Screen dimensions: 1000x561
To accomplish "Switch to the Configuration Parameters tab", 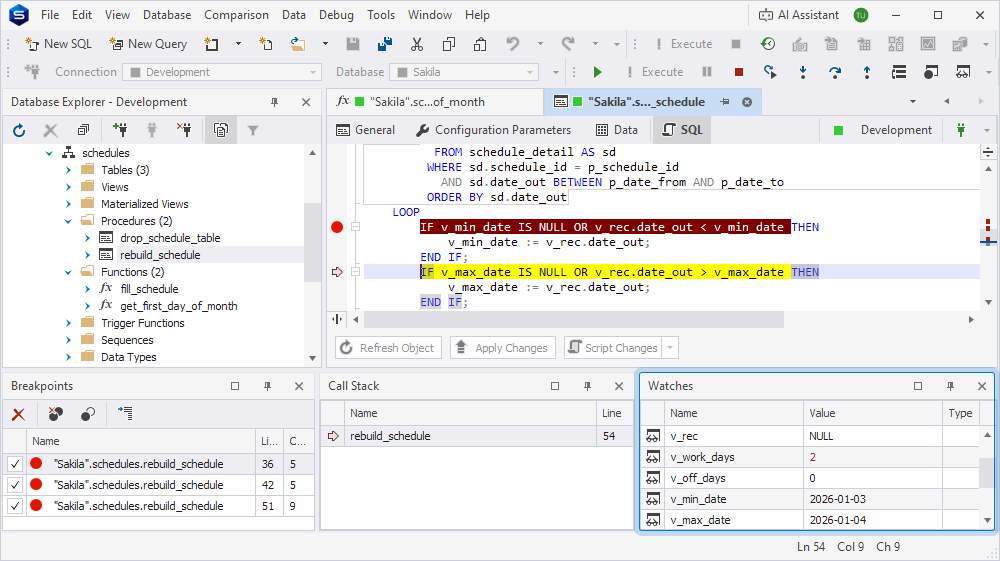I will coord(493,130).
